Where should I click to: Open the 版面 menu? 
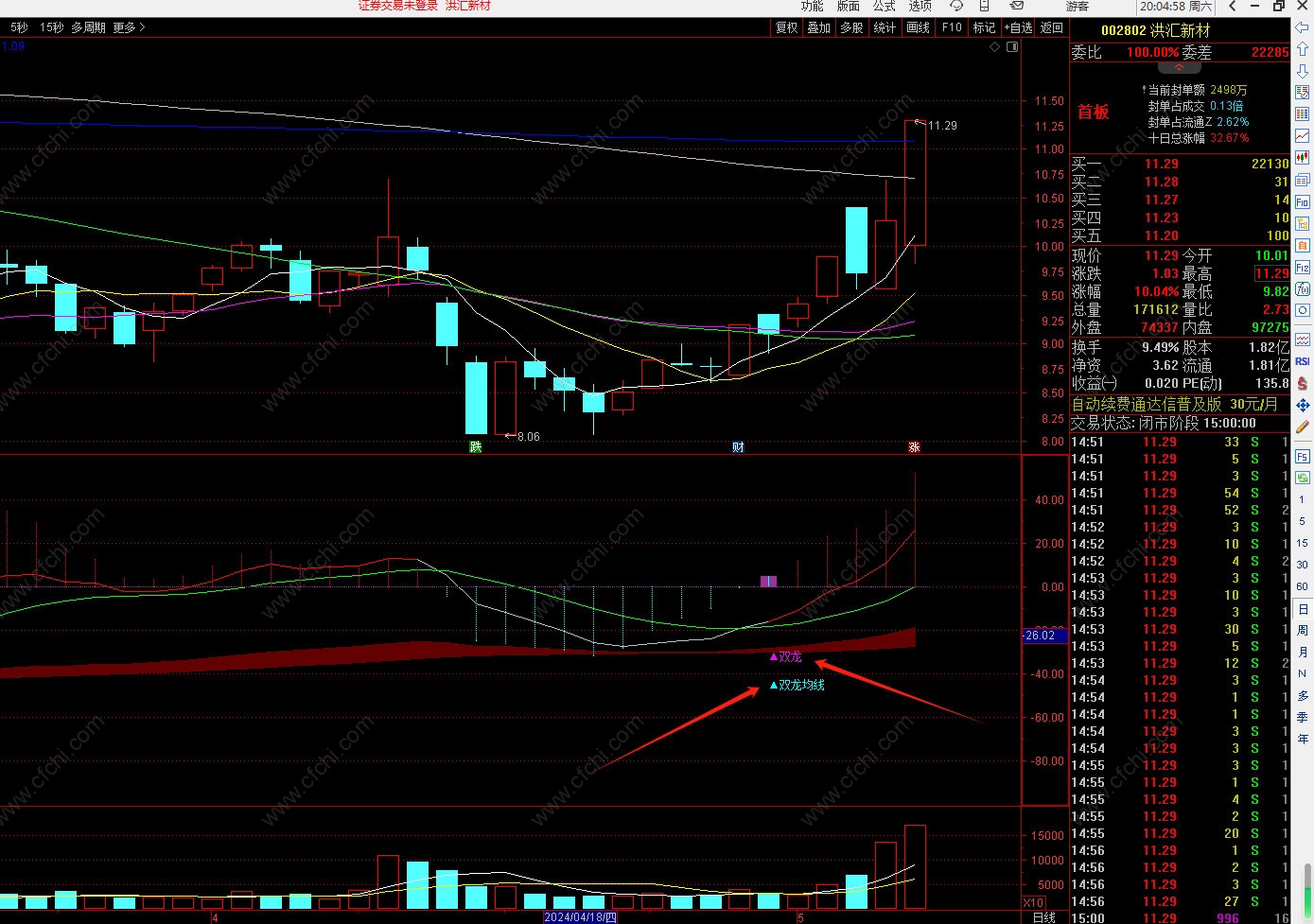tap(849, 6)
